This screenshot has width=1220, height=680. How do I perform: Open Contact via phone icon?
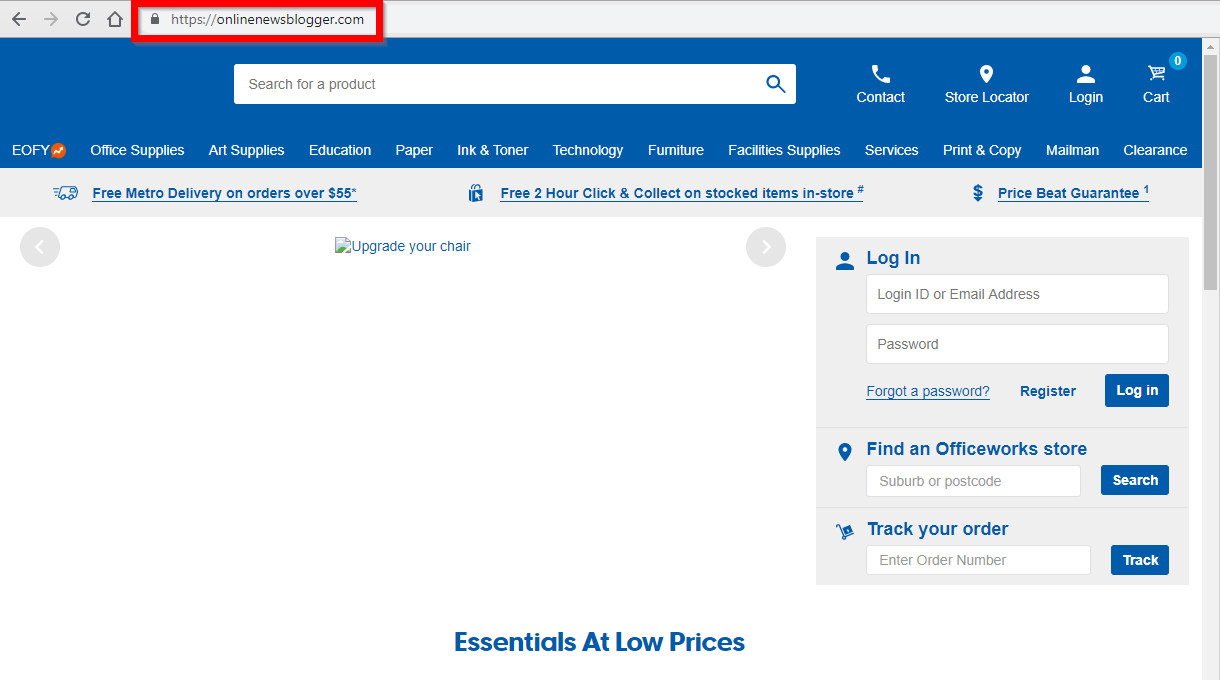coord(880,75)
